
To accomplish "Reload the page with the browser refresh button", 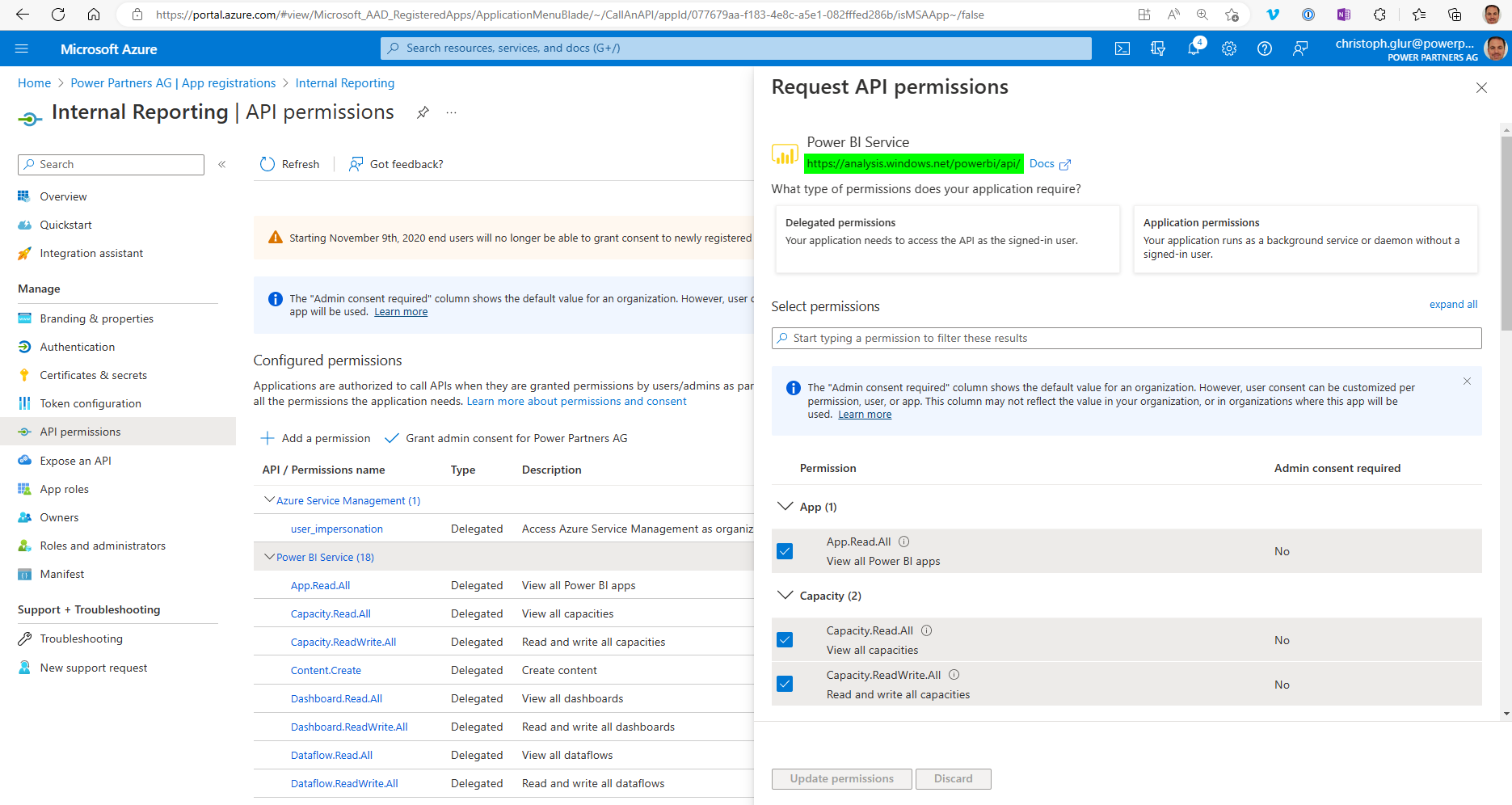I will click(58, 15).
